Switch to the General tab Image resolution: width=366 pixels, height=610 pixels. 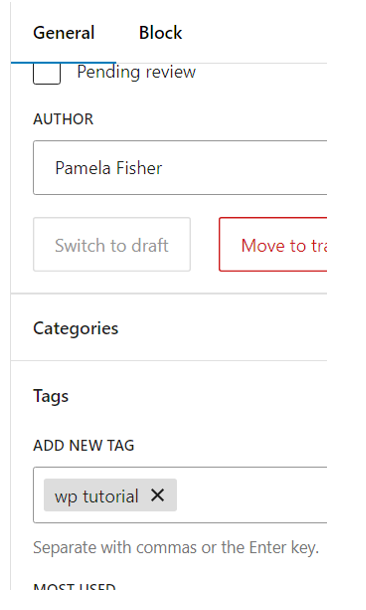64,33
